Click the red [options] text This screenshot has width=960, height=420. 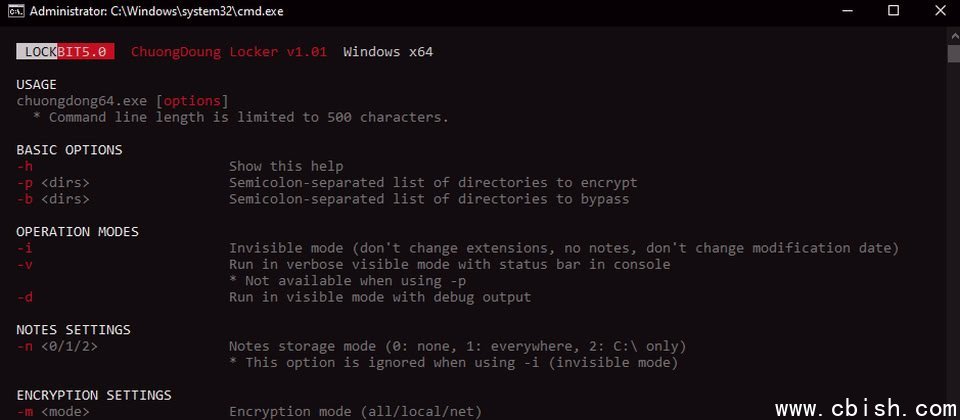[x=195, y=100]
